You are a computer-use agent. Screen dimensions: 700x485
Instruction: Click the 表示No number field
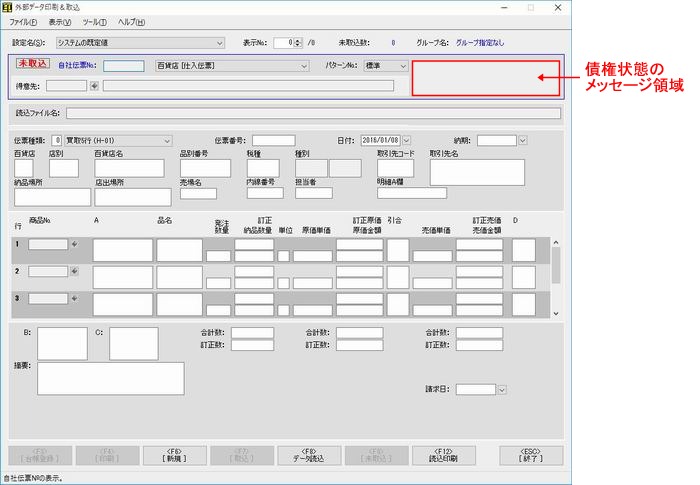[x=284, y=43]
